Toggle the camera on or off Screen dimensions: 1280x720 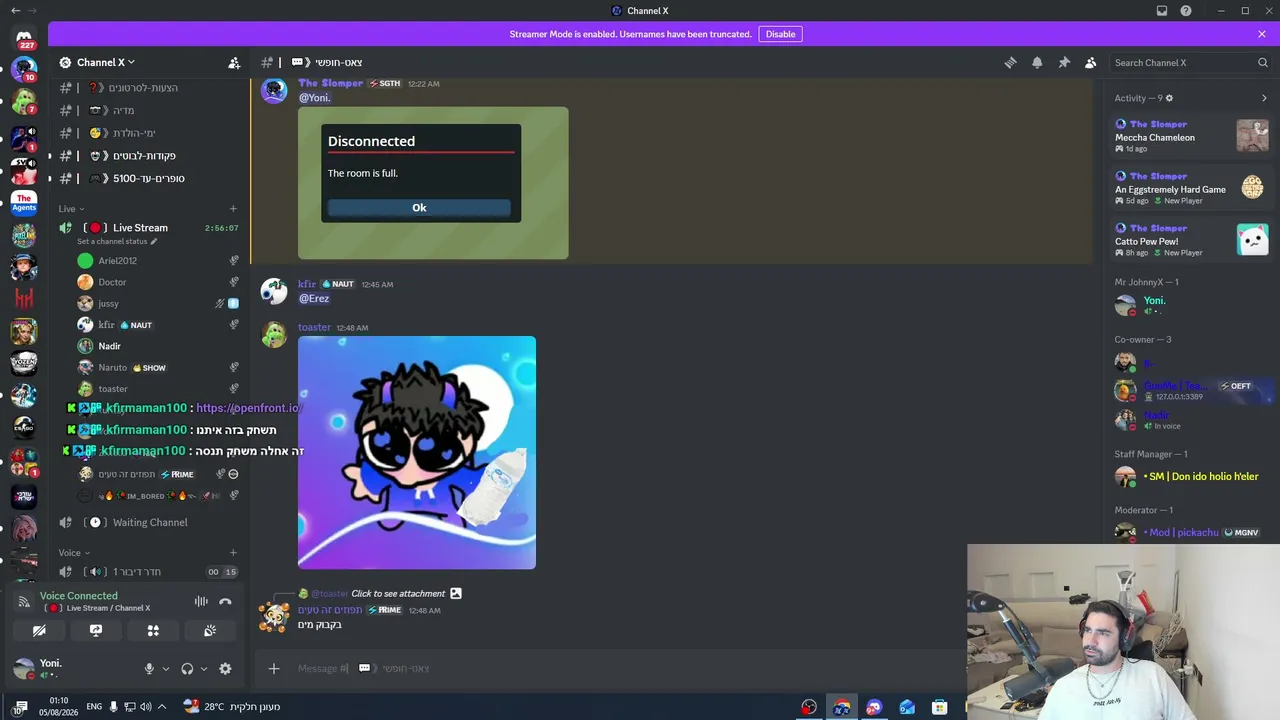39,630
